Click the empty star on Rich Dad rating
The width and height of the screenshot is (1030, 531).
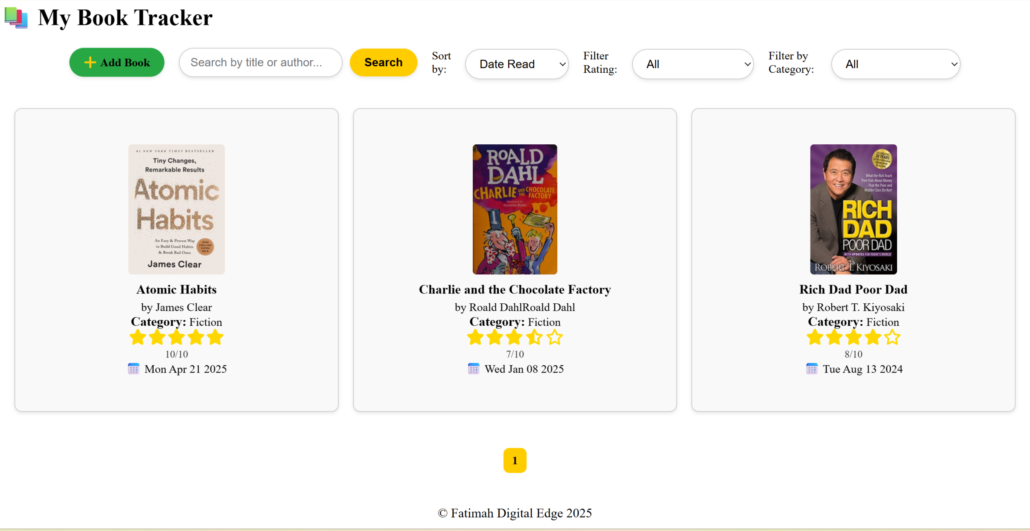pos(892,337)
